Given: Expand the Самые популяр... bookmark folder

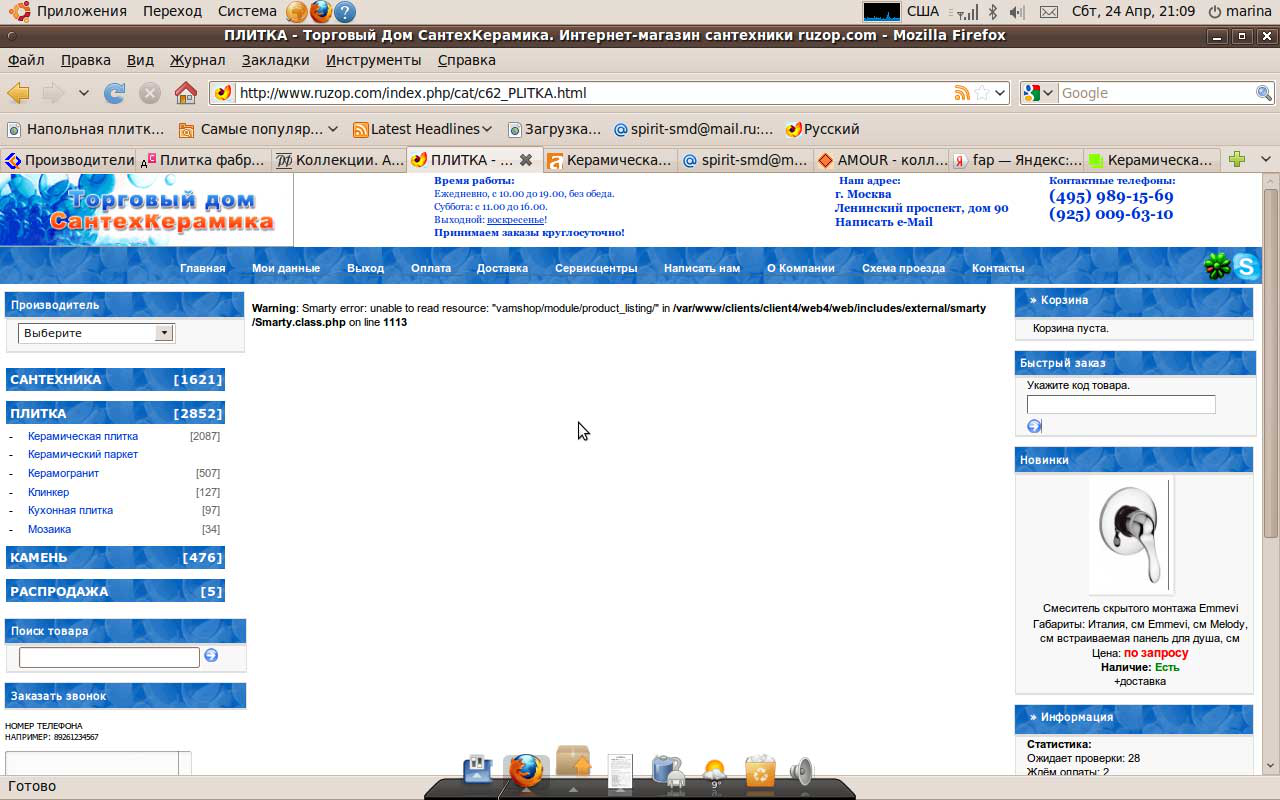Looking at the screenshot, I should click(259, 129).
